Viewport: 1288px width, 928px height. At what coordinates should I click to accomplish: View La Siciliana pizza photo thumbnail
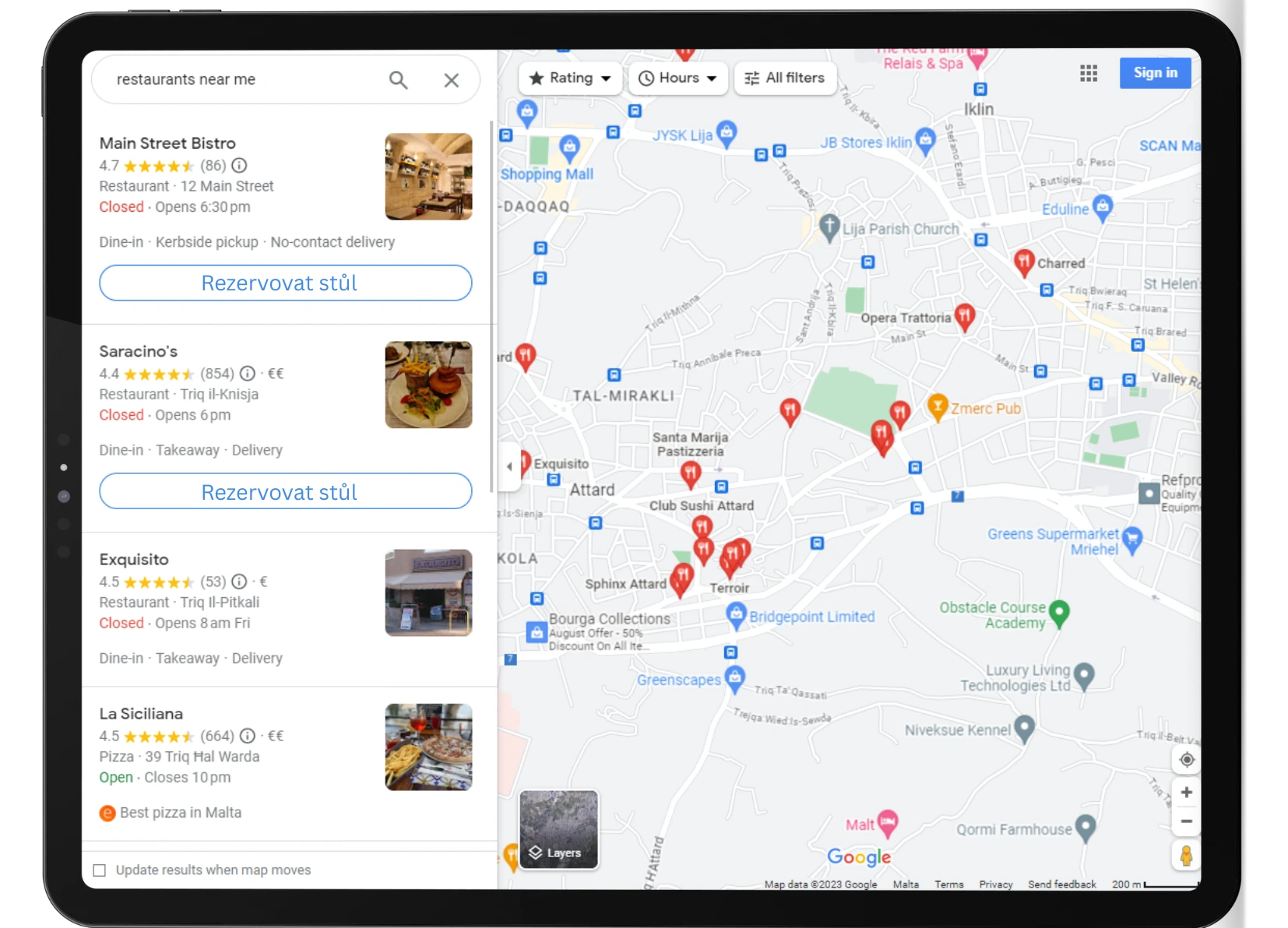(x=428, y=747)
